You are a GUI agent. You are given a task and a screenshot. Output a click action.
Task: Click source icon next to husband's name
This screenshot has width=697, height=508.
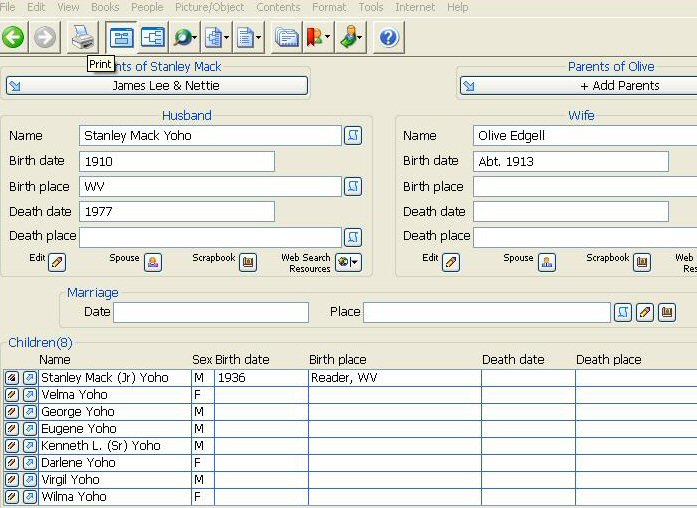click(353, 135)
